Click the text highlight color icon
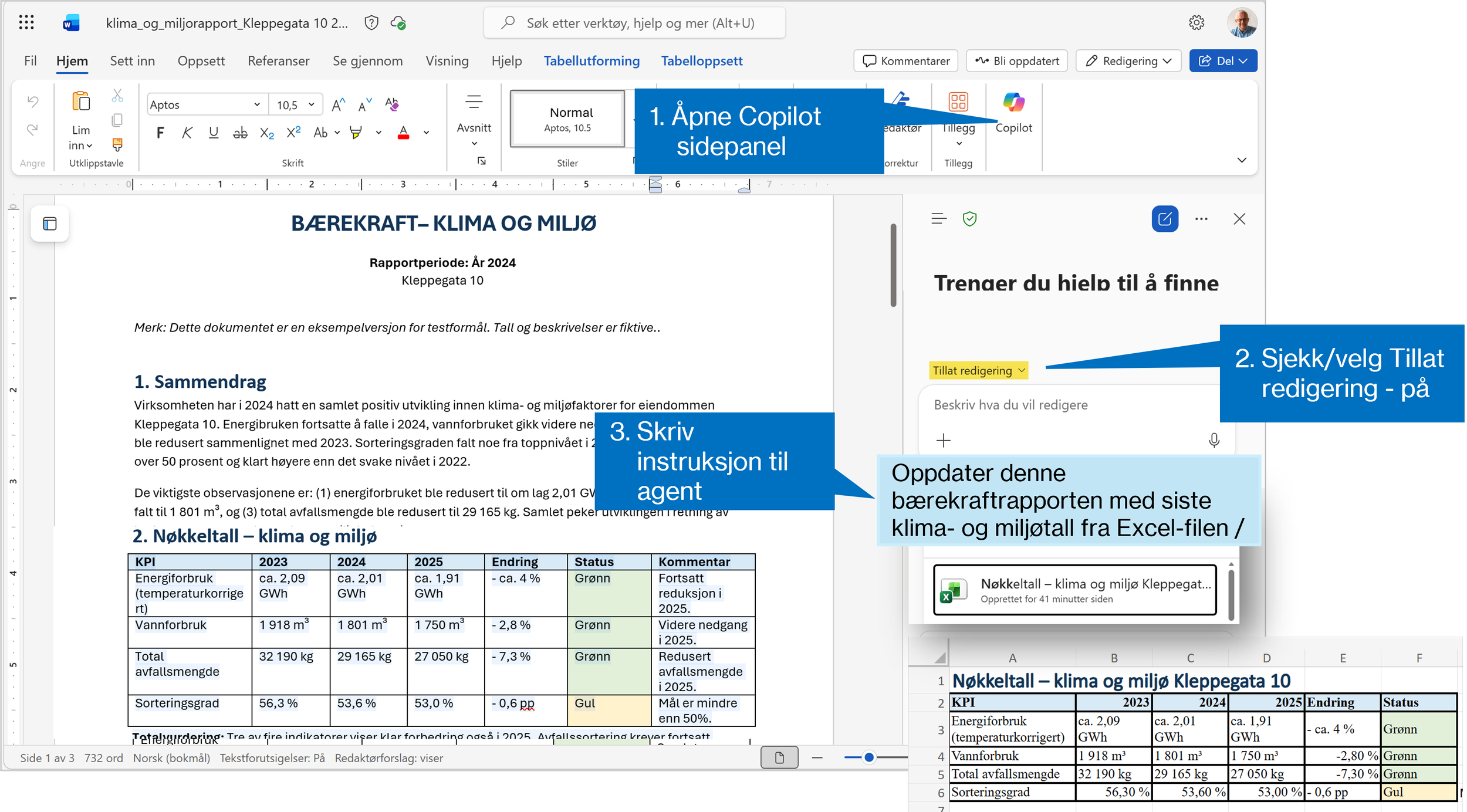 tap(356, 133)
